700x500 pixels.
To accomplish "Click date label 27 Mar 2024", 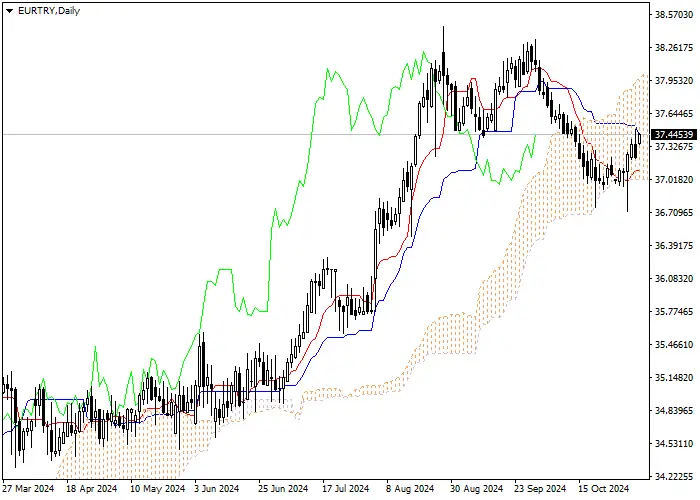I will point(29,489).
